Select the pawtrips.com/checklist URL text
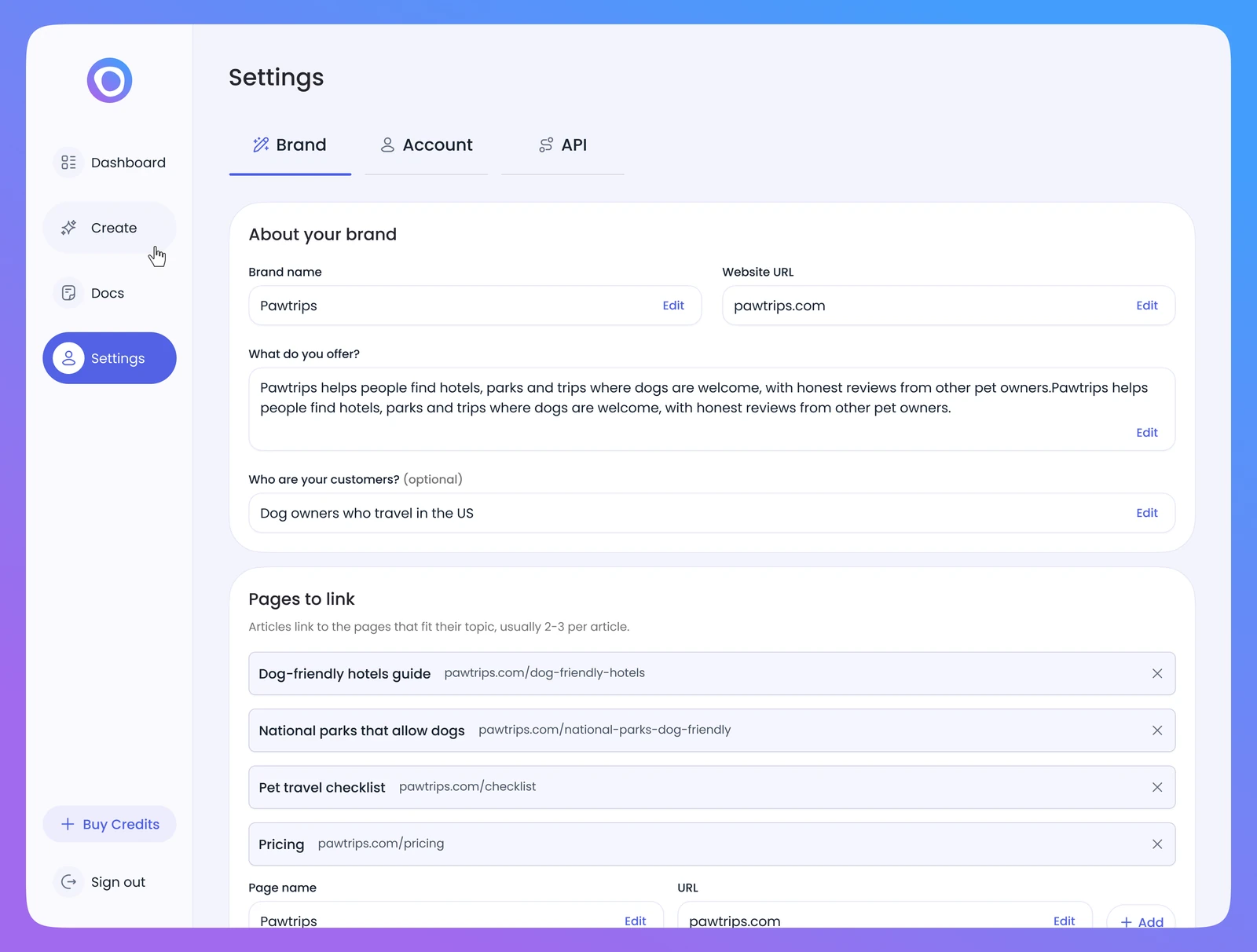 click(x=467, y=787)
